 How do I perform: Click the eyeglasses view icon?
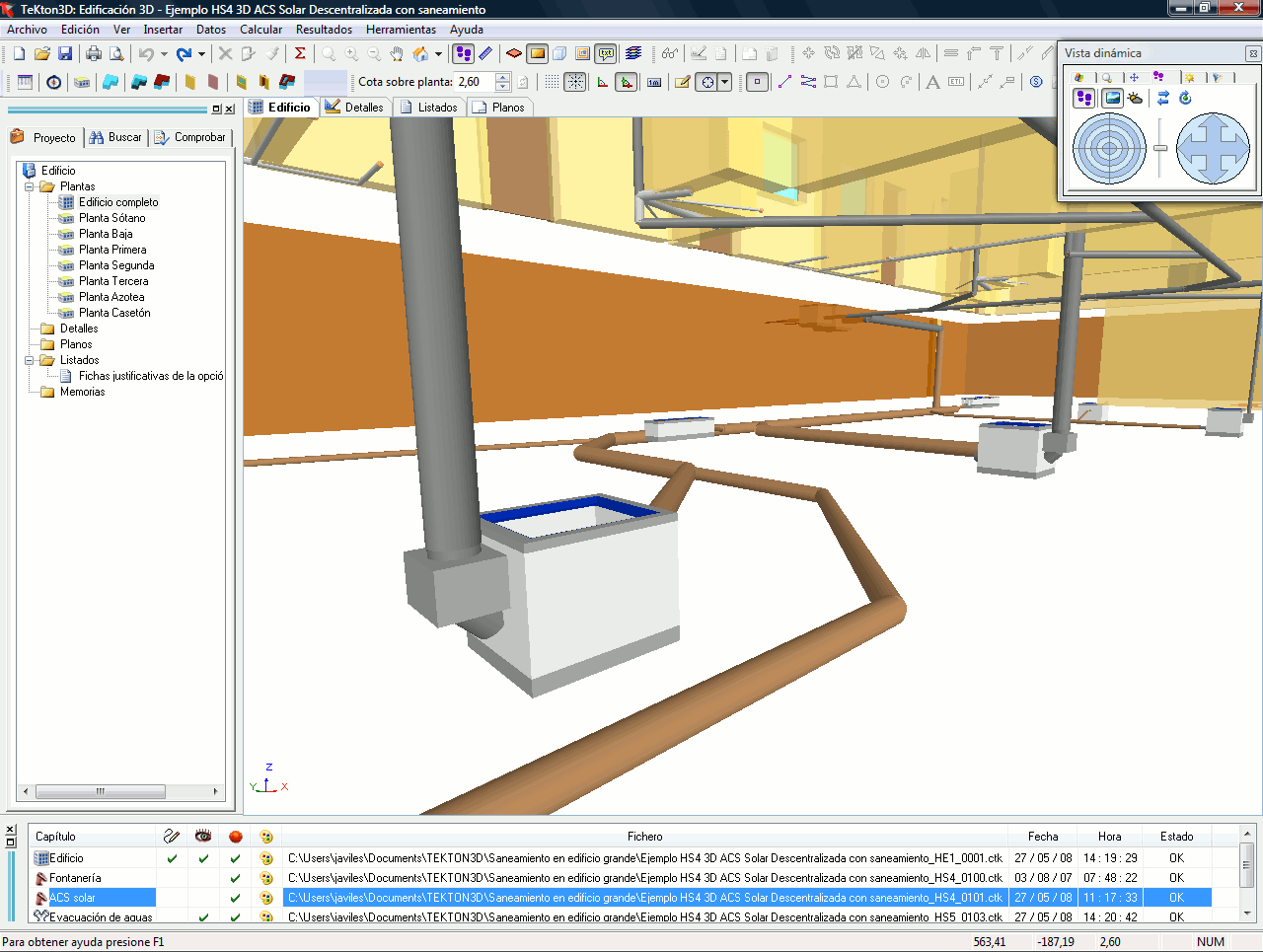[670, 54]
